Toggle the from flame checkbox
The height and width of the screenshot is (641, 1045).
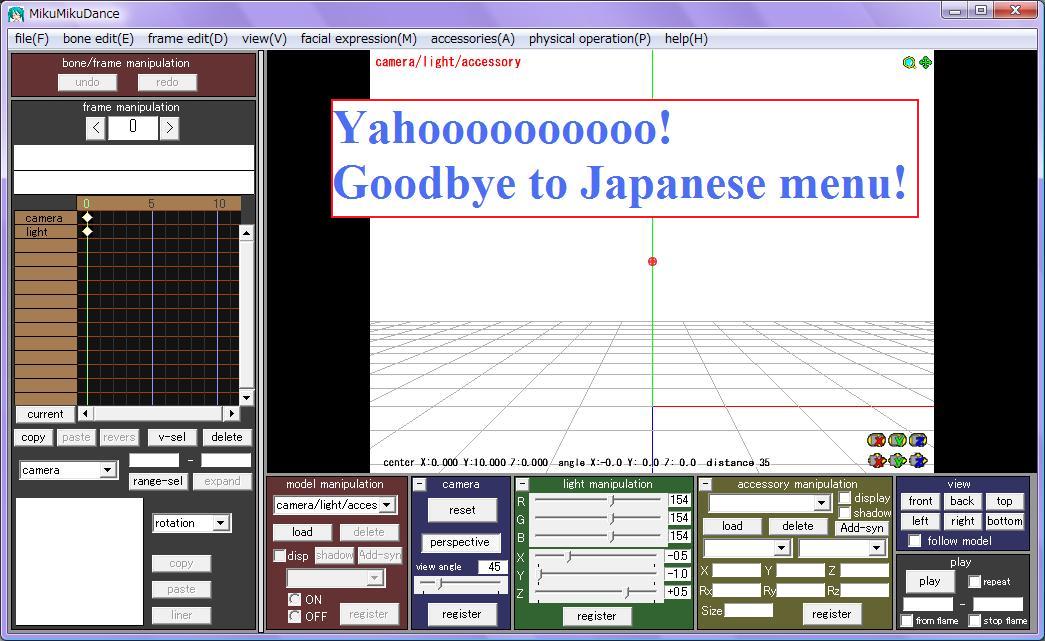[907, 620]
